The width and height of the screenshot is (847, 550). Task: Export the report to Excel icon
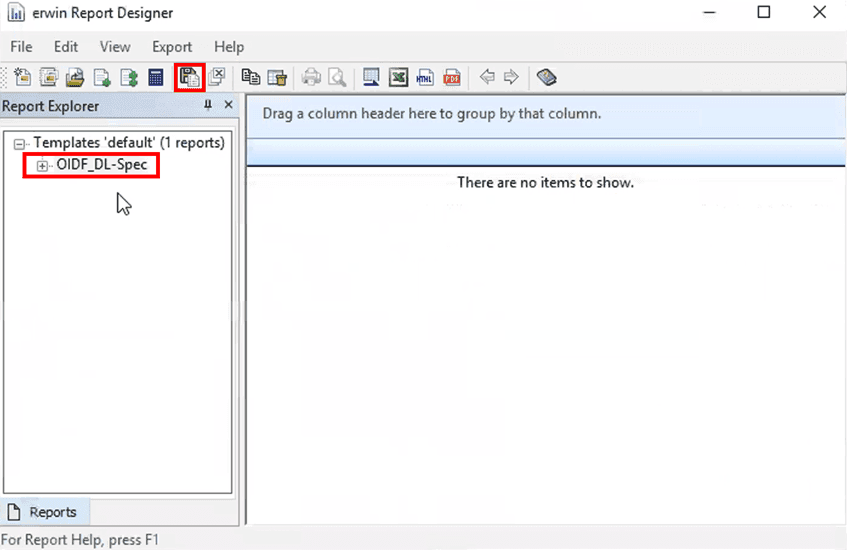click(x=398, y=77)
